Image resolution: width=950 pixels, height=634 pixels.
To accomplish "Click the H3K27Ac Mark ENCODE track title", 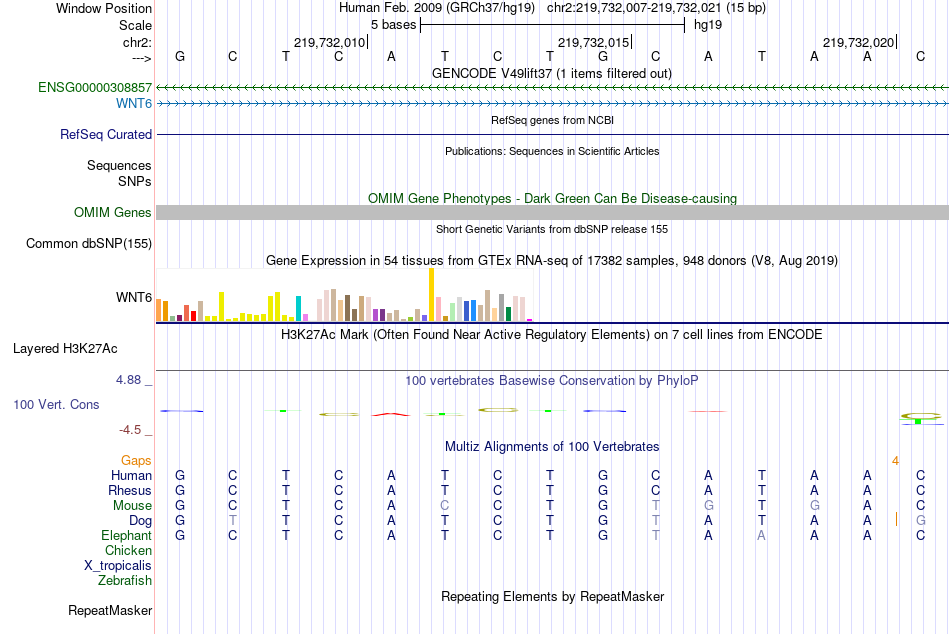I will point(552,335).
